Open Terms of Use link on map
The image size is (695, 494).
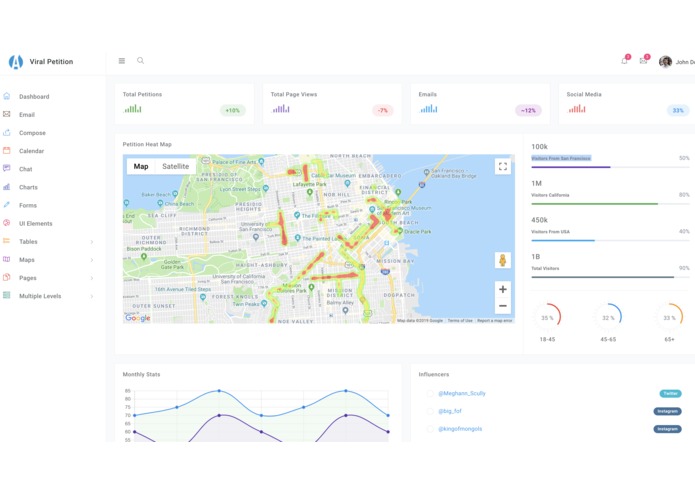pos(460,320)
